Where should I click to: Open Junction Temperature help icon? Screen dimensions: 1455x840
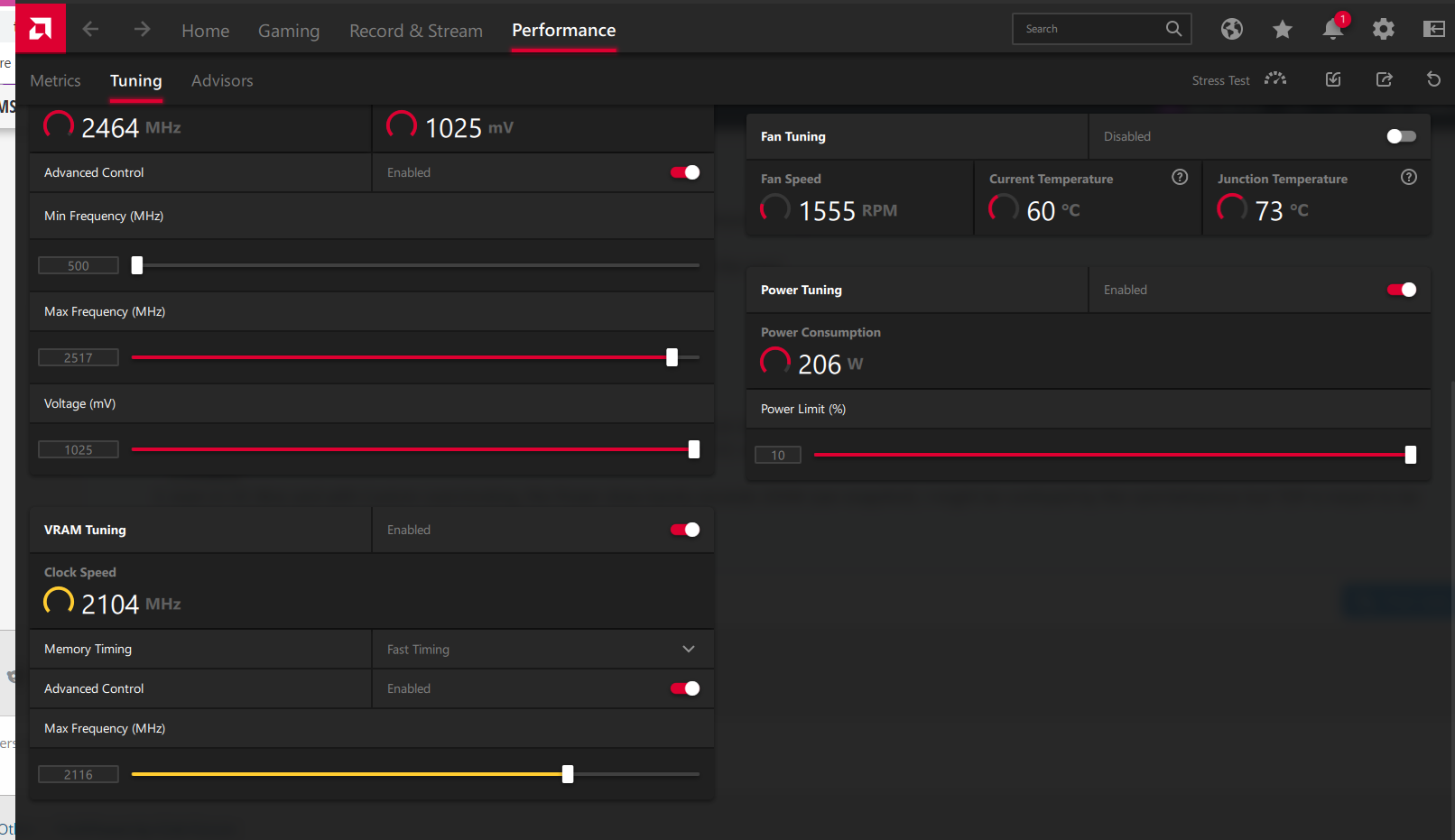[x=1409, y=177]
